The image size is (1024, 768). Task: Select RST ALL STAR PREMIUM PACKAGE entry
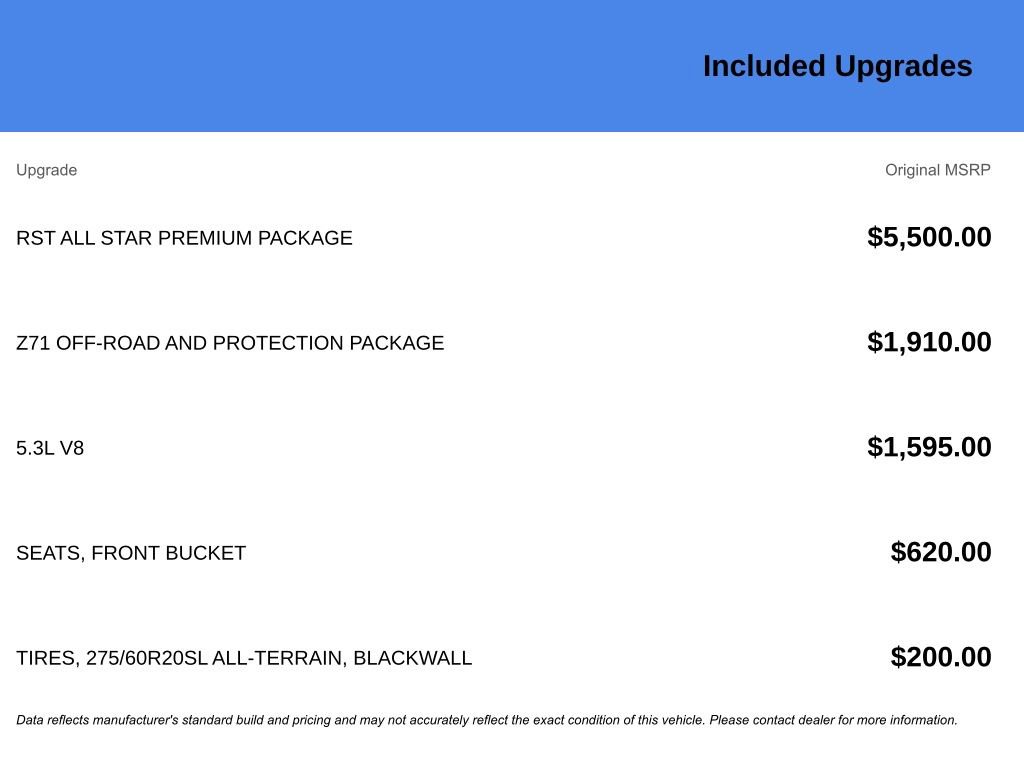(184, 238)
